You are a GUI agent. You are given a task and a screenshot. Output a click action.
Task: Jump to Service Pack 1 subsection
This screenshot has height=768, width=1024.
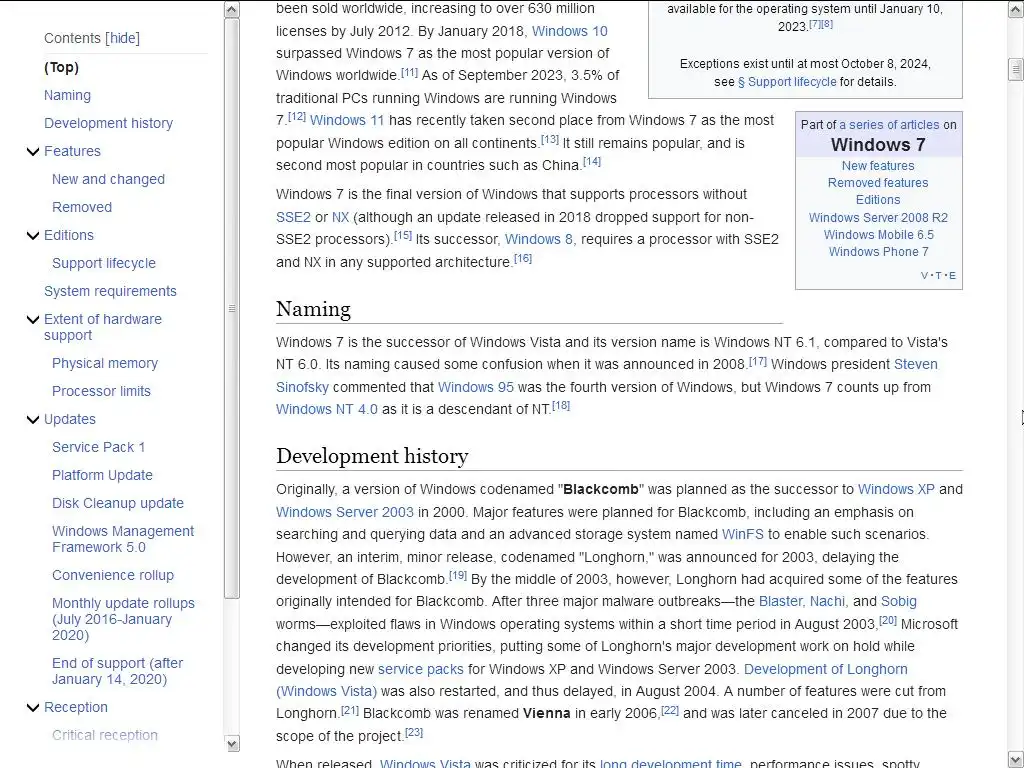99,447
